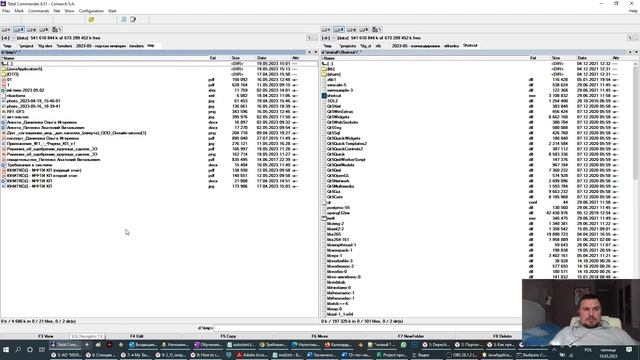Go to root directory in left panel

309,38
